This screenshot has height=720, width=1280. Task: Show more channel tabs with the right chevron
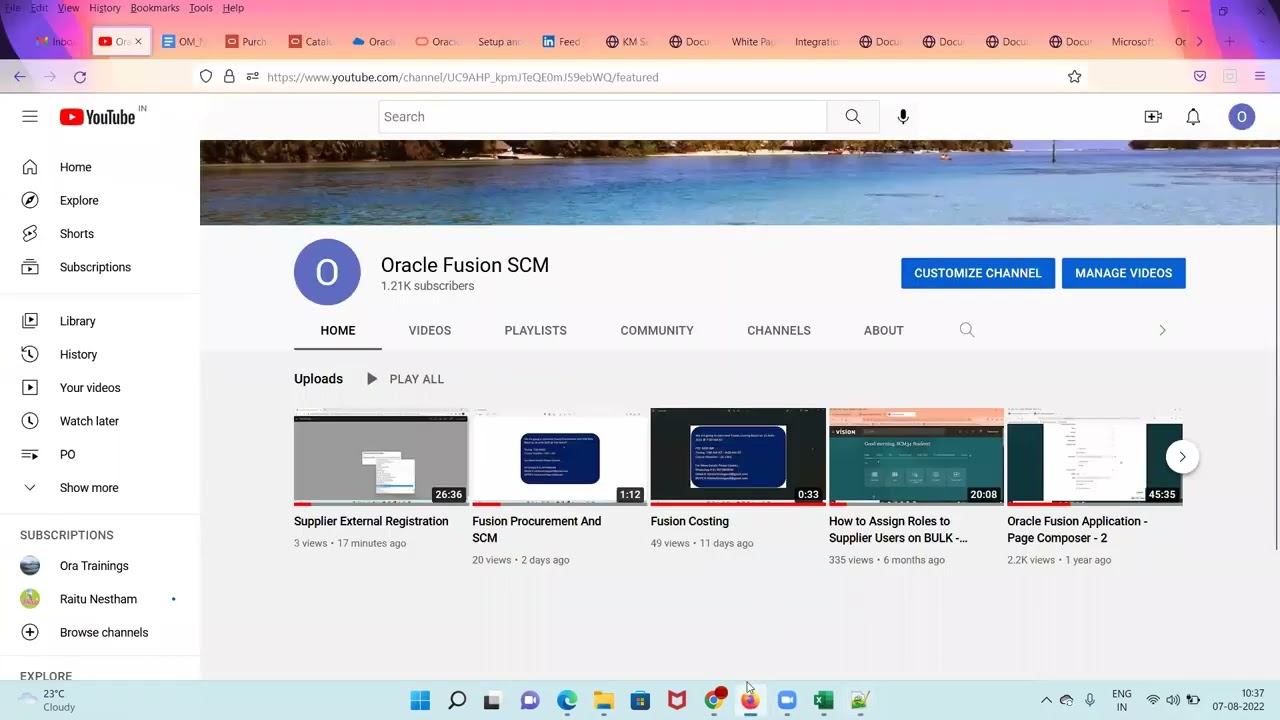point(1162,330)
